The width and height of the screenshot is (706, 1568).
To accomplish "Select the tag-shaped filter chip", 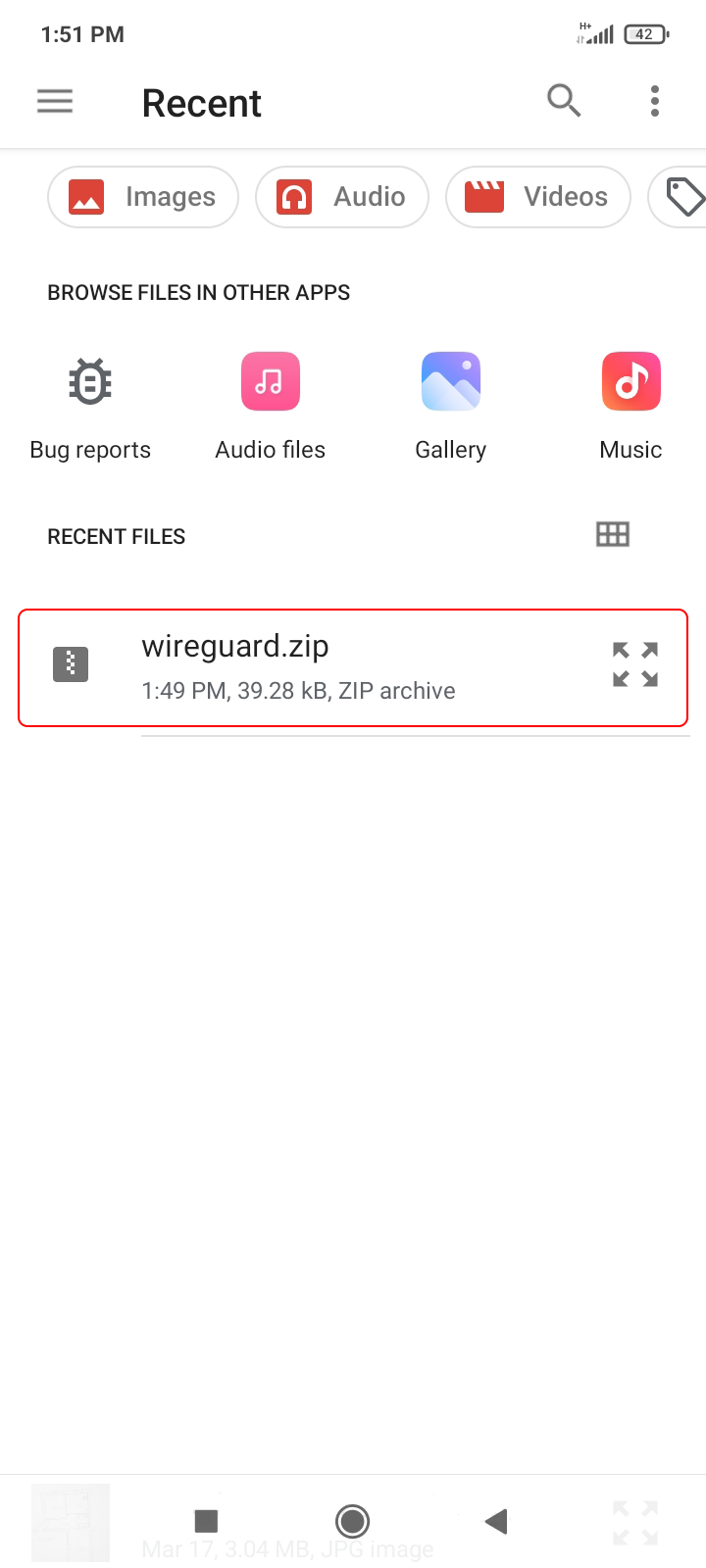I will (679, 197).
